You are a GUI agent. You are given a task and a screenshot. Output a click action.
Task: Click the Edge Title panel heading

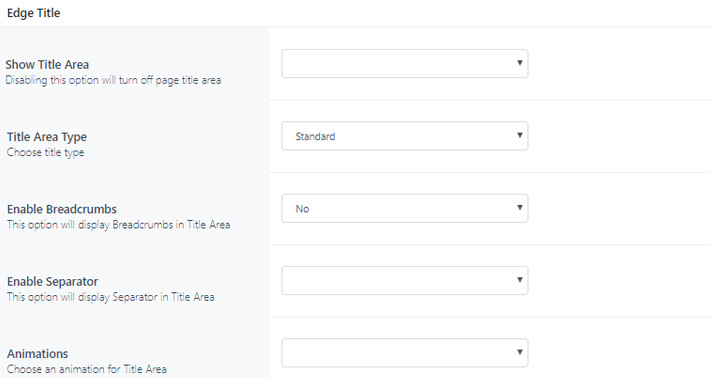tap(34, 13)
